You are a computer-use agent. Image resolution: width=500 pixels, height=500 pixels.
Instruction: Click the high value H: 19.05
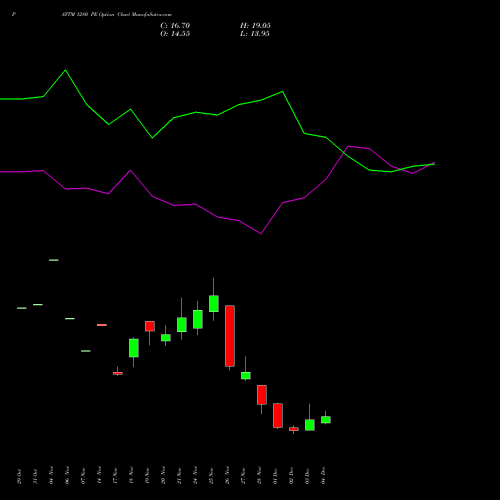pos(255,26)
